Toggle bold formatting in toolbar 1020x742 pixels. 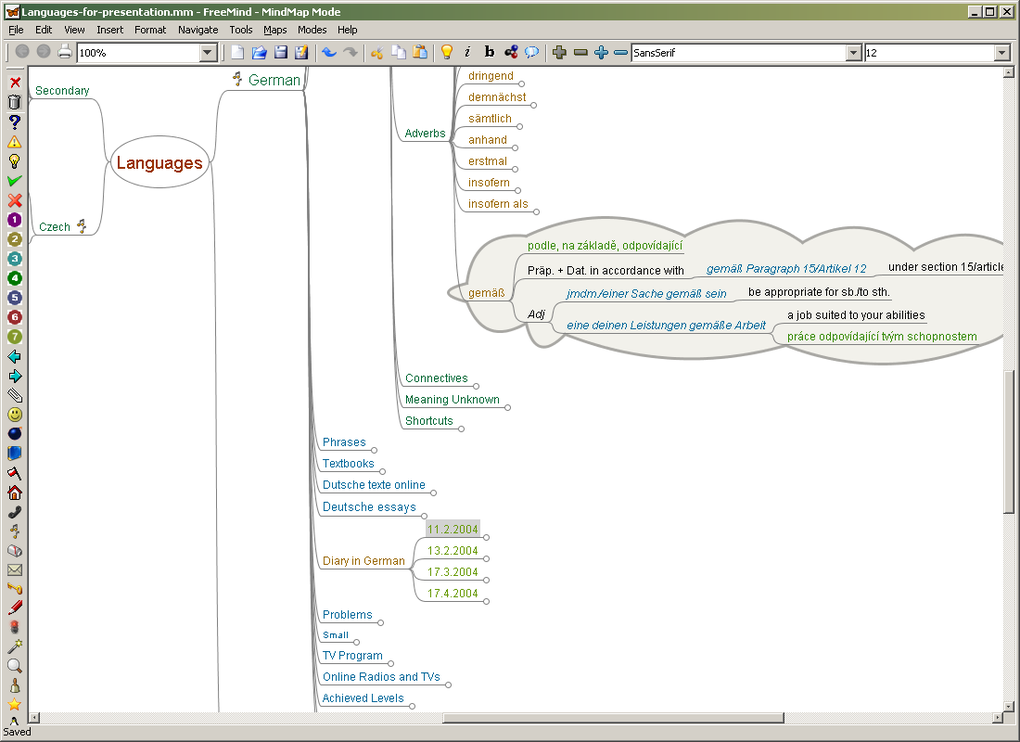(x=489, y=52)
